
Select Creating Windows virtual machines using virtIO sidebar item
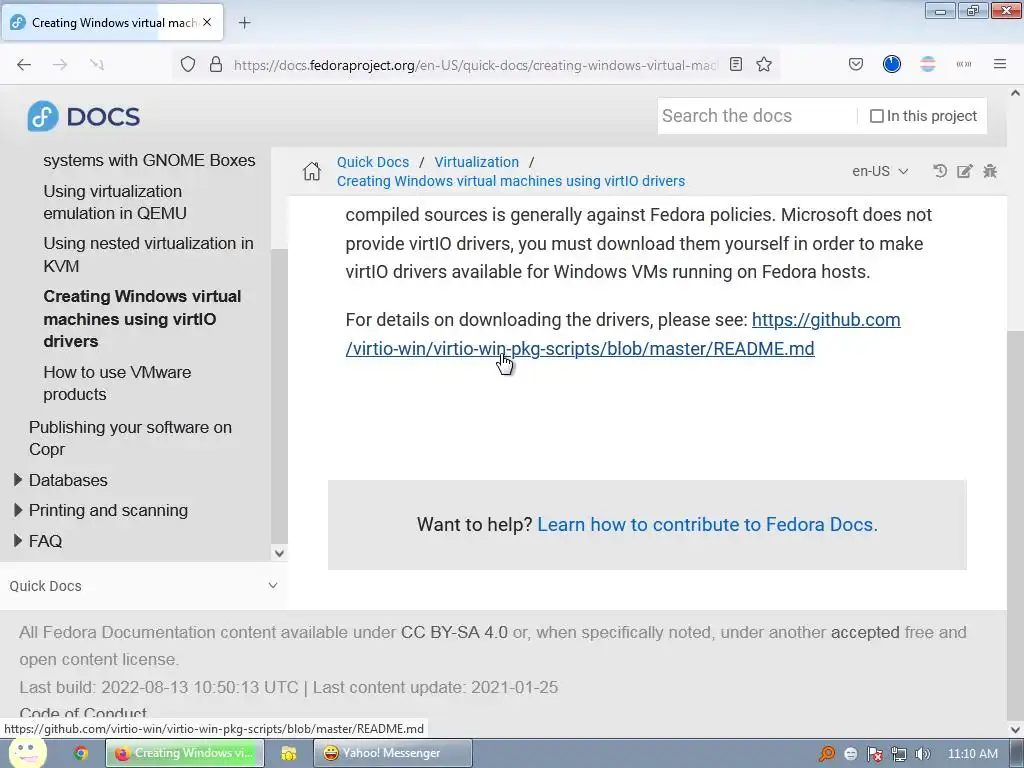click(142, 319)
